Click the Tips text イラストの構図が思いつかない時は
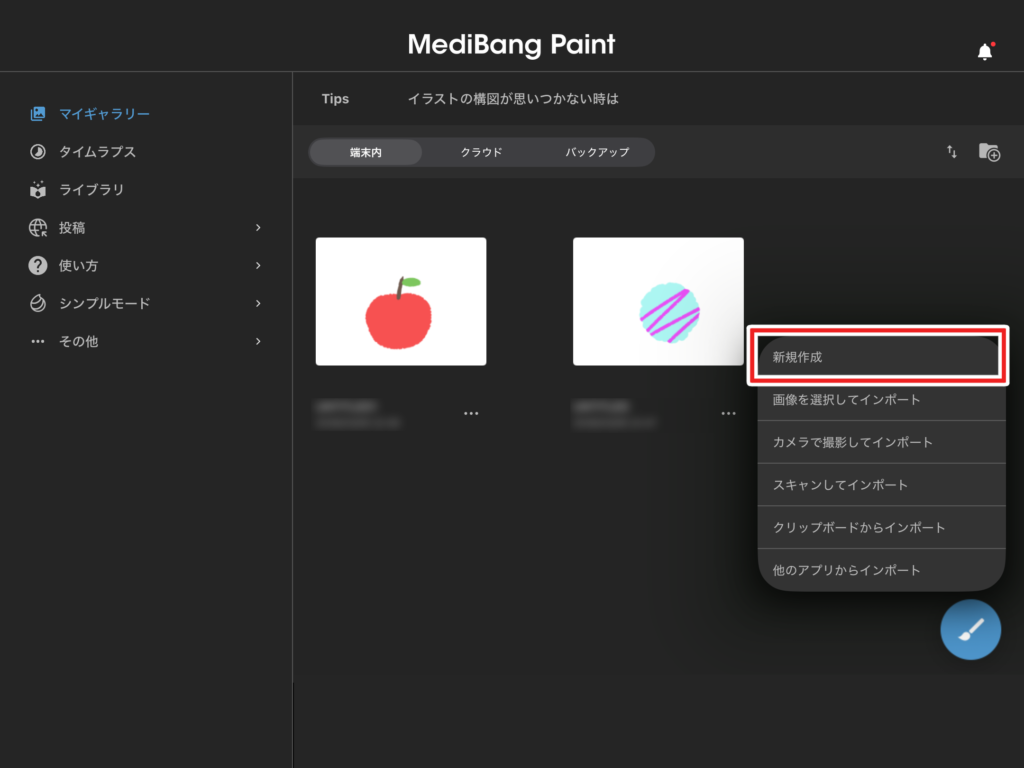The image size is (1024, 768). click(513, 99)
